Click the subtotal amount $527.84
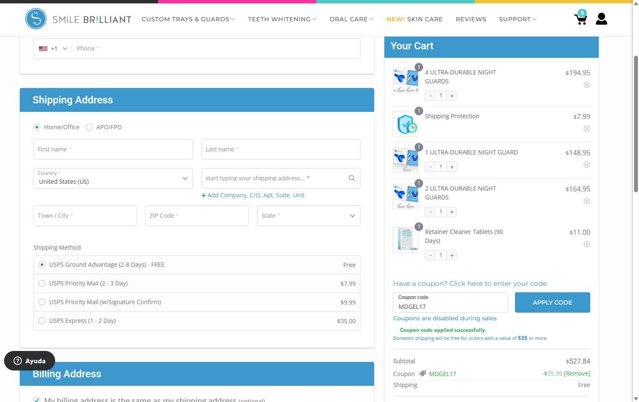 577,361
